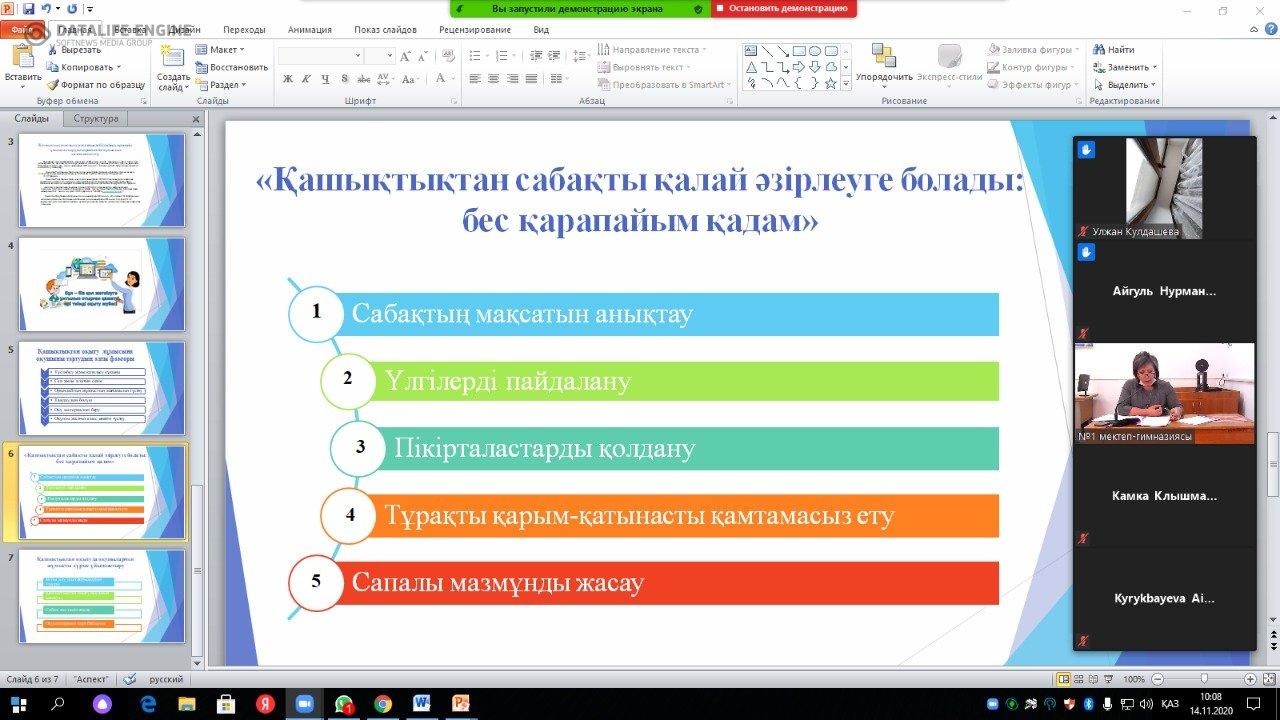Image resolution: width=1280 pixels, height=720 pixels.
Task: Select the triangle shape in shapes gallery
Action: click(x=751, y=67)
